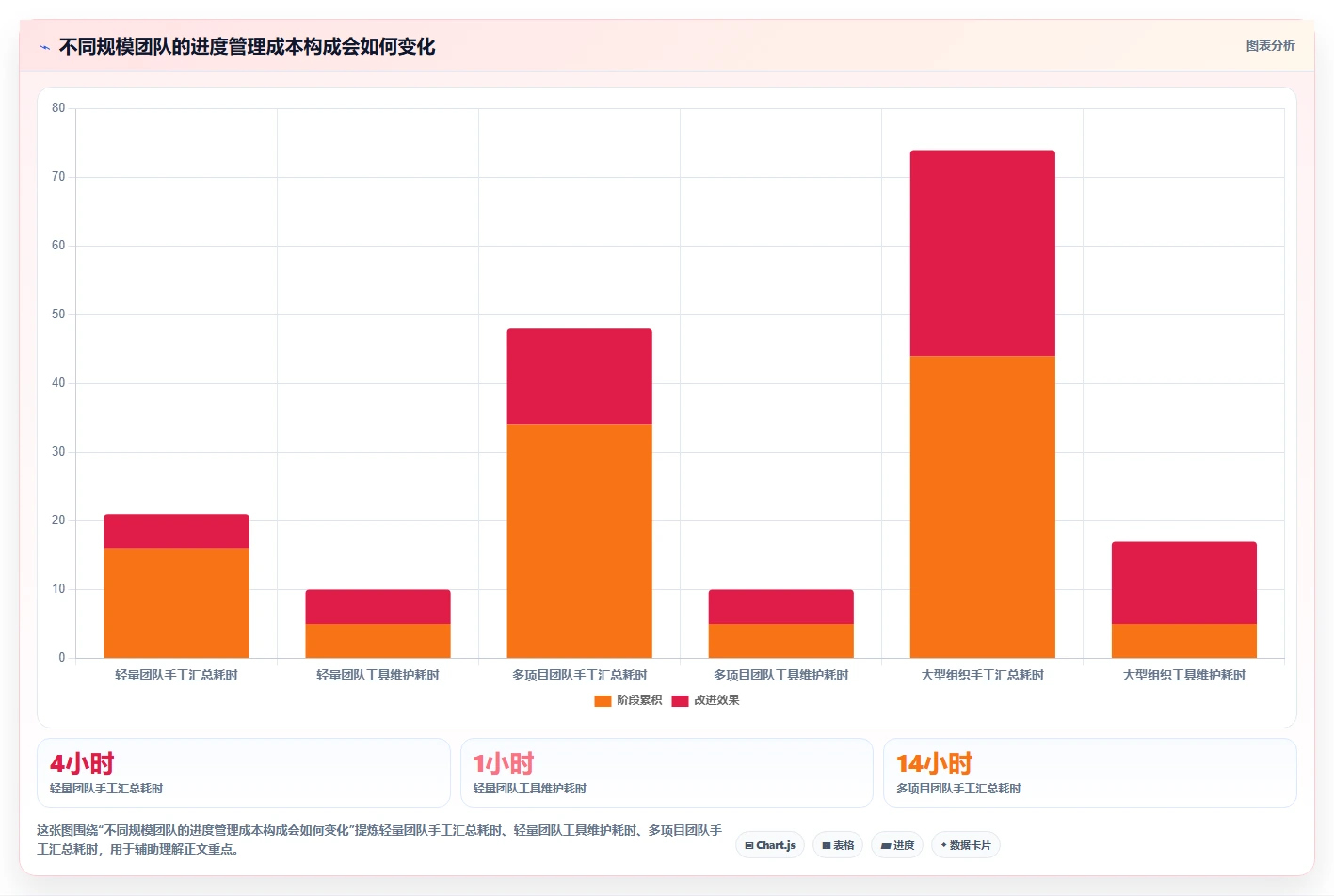Click red segment of 大型组织手工汇总耗时 bar
Image resolution: width=1334 pixels, height=896 pixels.
click(982, 253)
